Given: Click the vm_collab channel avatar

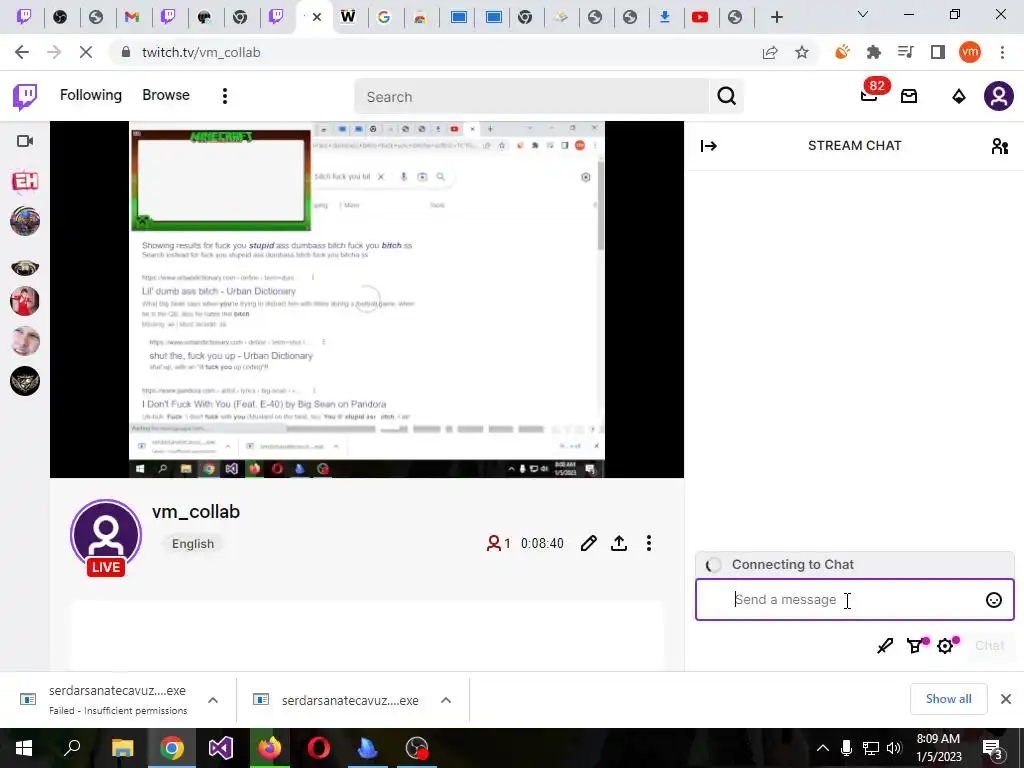Looking at the screenshot, I should pyautogui.click(x=106, y=536).
